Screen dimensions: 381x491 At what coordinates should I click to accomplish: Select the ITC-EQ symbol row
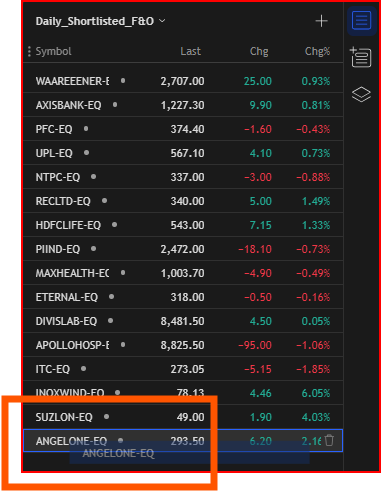pyautogui.click(x=183, y=369)
